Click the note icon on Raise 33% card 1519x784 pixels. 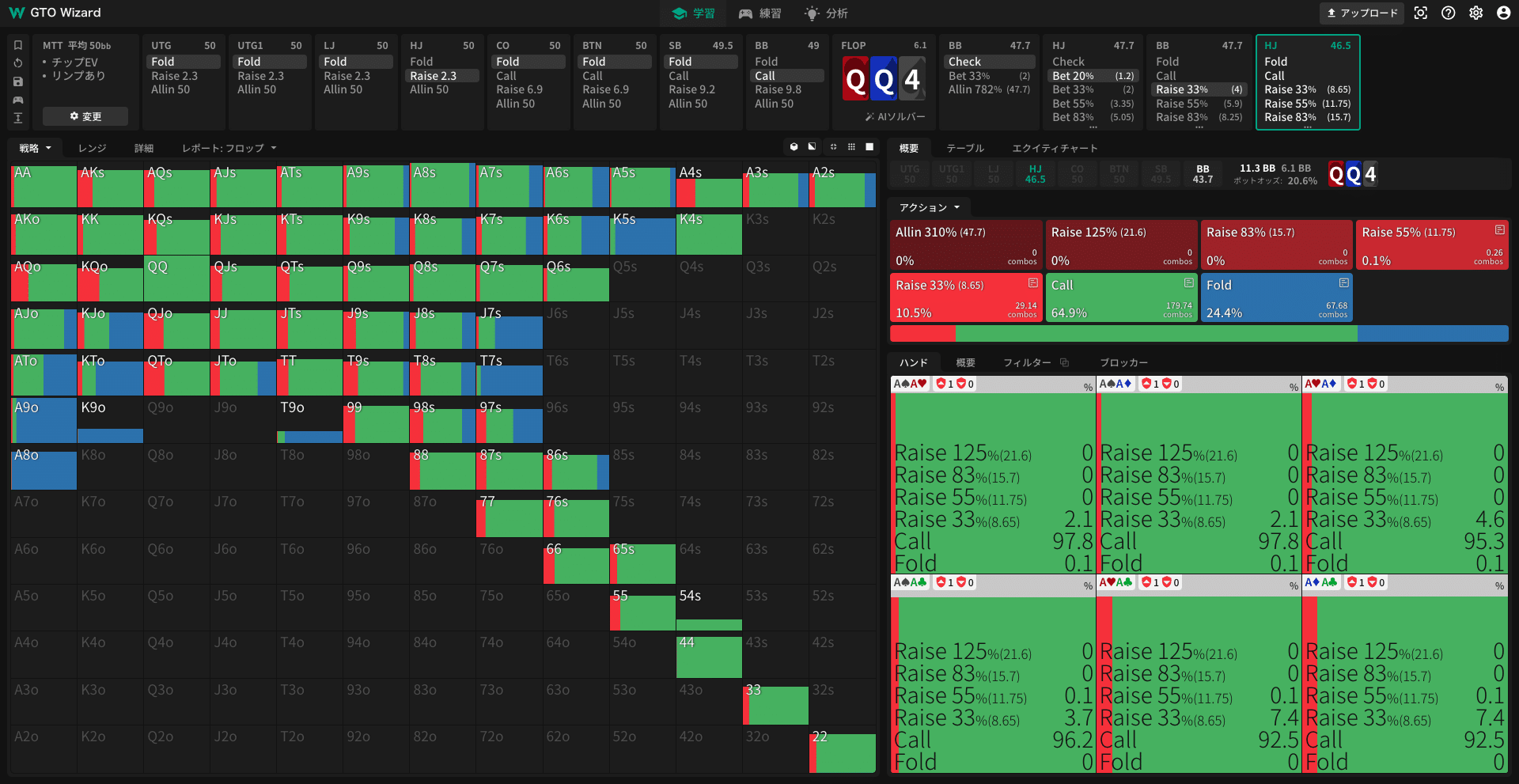(x=1032, y=283)
